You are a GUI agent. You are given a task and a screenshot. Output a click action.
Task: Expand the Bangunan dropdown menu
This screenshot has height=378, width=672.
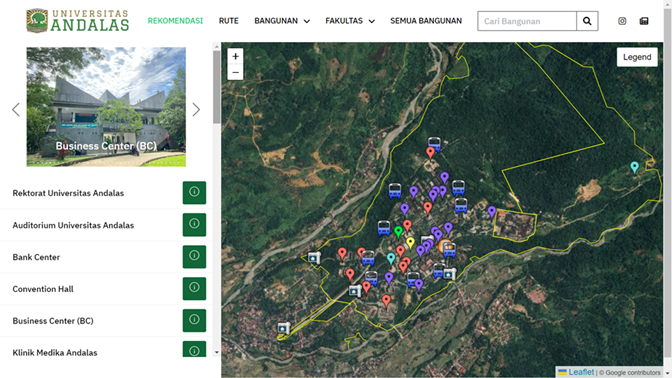[282, 21]
